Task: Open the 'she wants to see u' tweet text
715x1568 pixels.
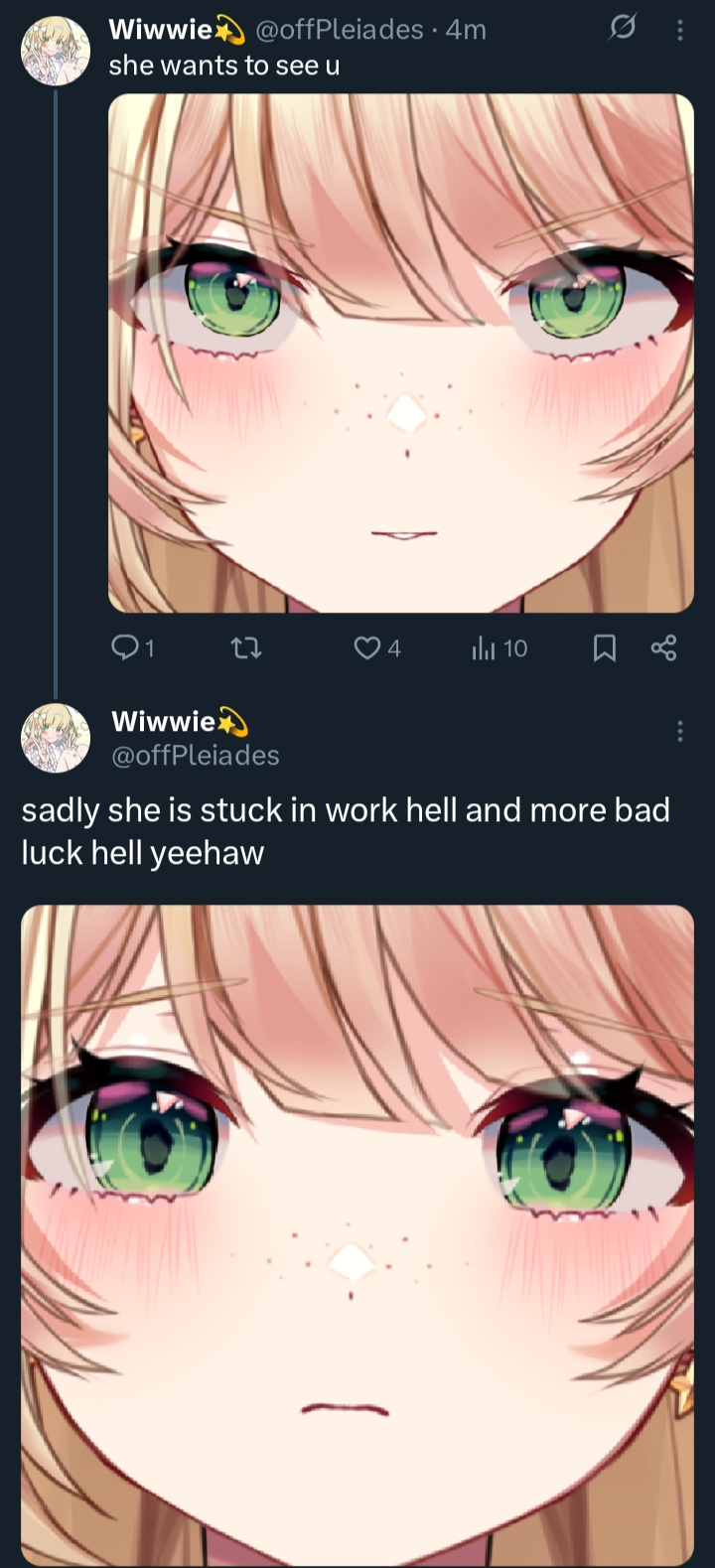Action: pos(224,66)
